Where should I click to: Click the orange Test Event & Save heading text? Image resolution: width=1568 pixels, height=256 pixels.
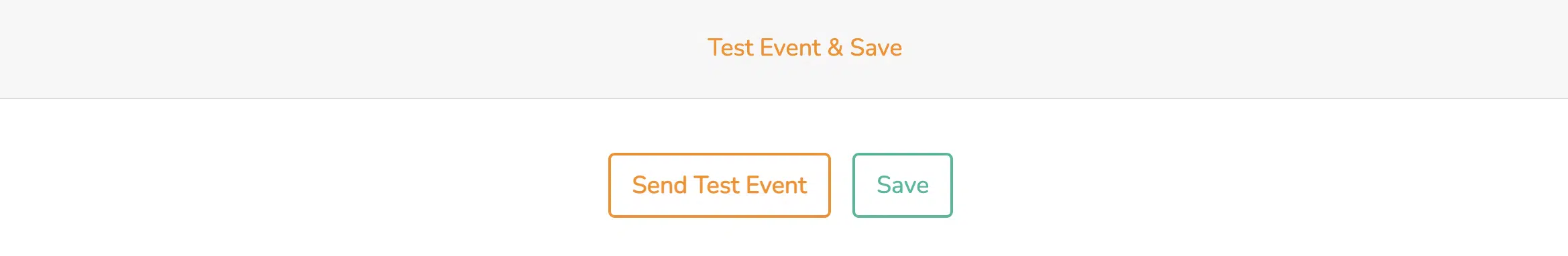[x=804, y=48]
